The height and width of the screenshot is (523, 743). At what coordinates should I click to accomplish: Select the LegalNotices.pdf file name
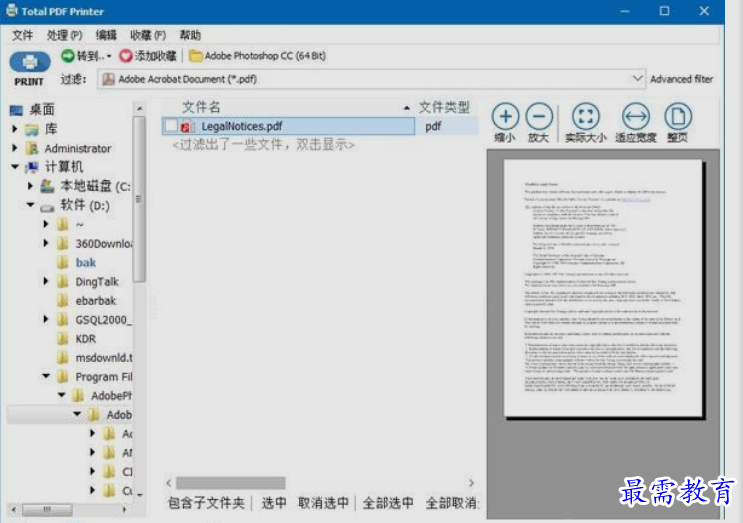(x=242, y=126)
